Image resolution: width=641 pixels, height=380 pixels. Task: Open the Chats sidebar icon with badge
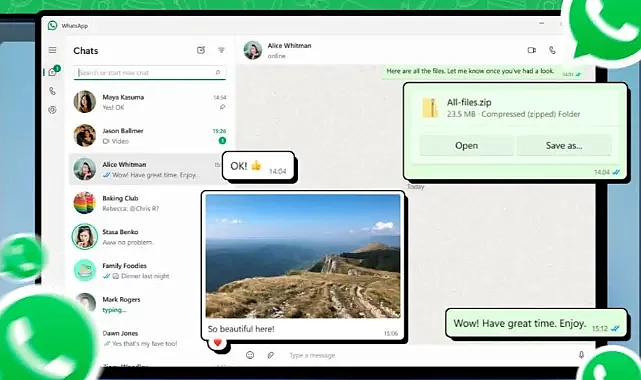[x=53, y=72]
